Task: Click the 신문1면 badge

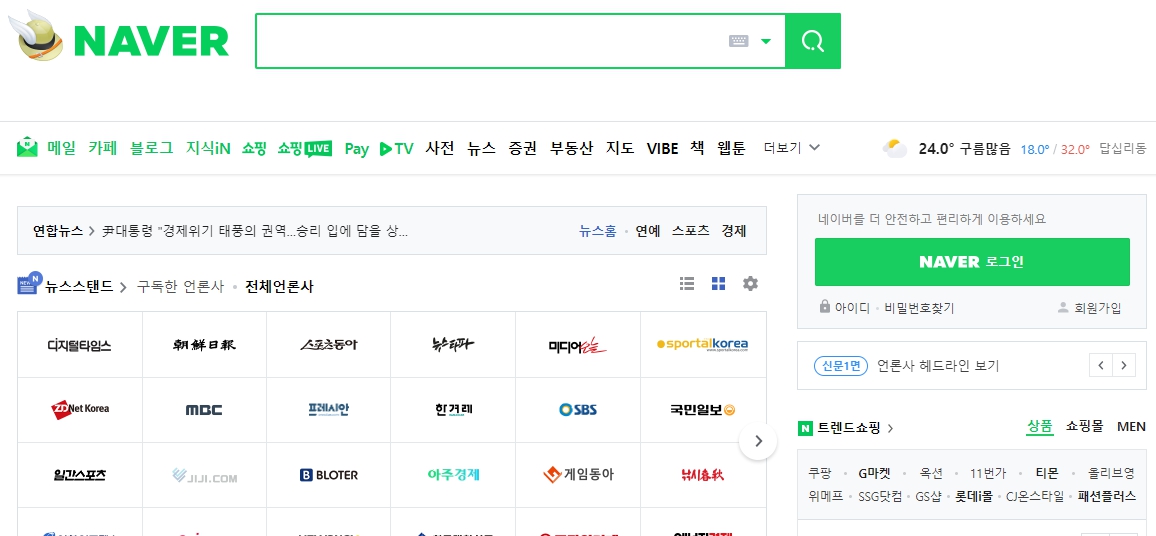Action: [x=840, y=366]
